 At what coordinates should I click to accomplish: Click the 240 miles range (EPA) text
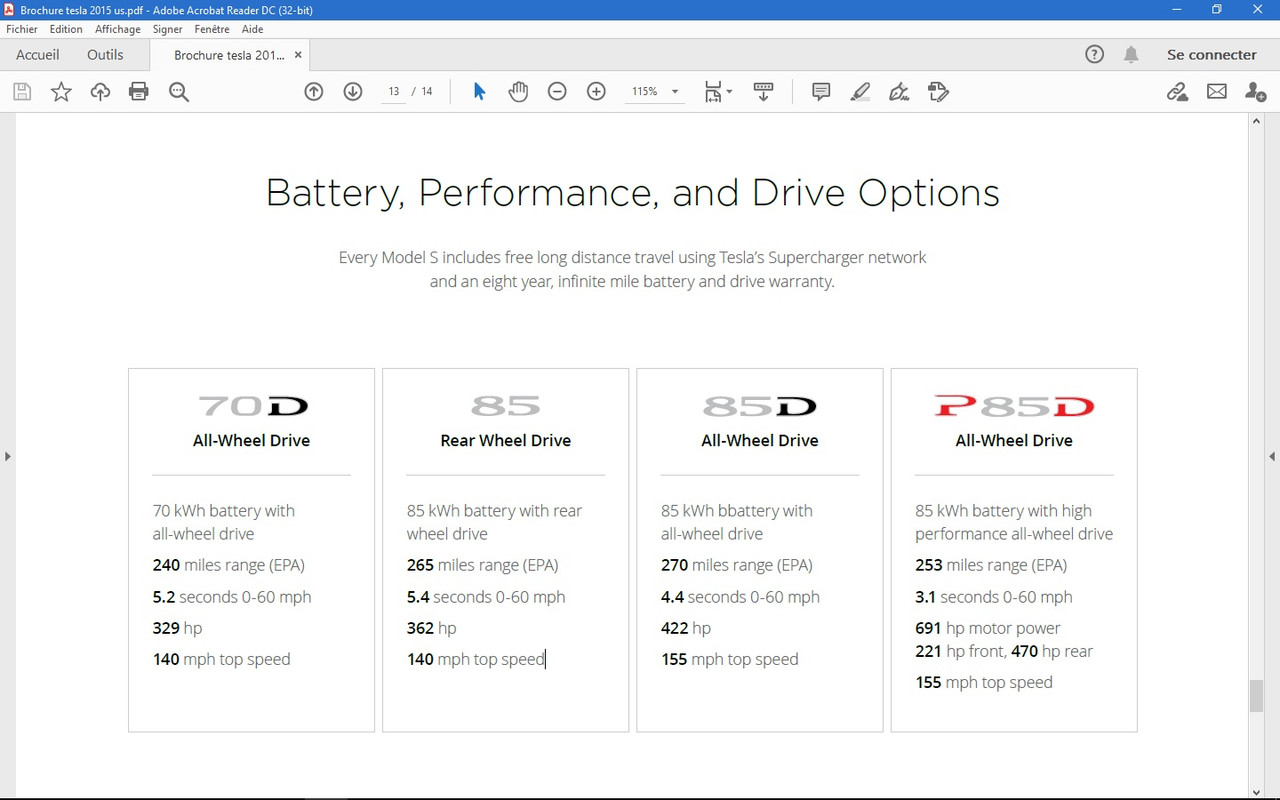[x=229, y=565]
